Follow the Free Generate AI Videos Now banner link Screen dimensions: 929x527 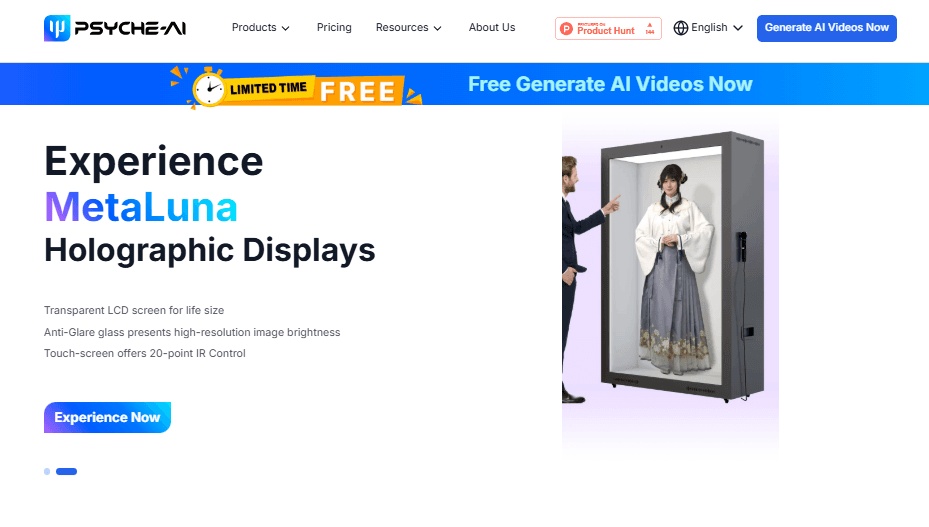click(610, 84)
